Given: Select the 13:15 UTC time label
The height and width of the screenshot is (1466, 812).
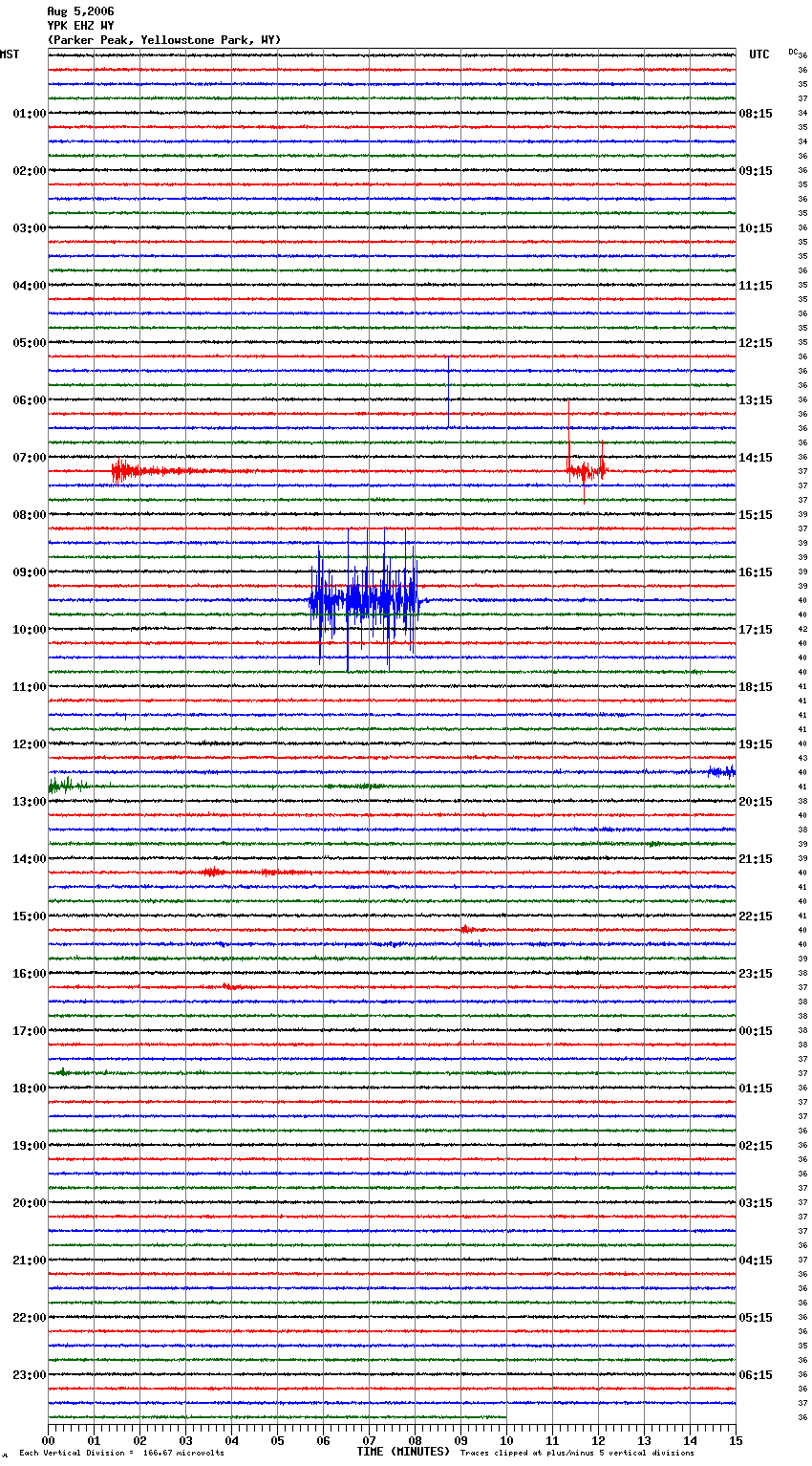Looking at the screenshot, I should coord(756,400).
